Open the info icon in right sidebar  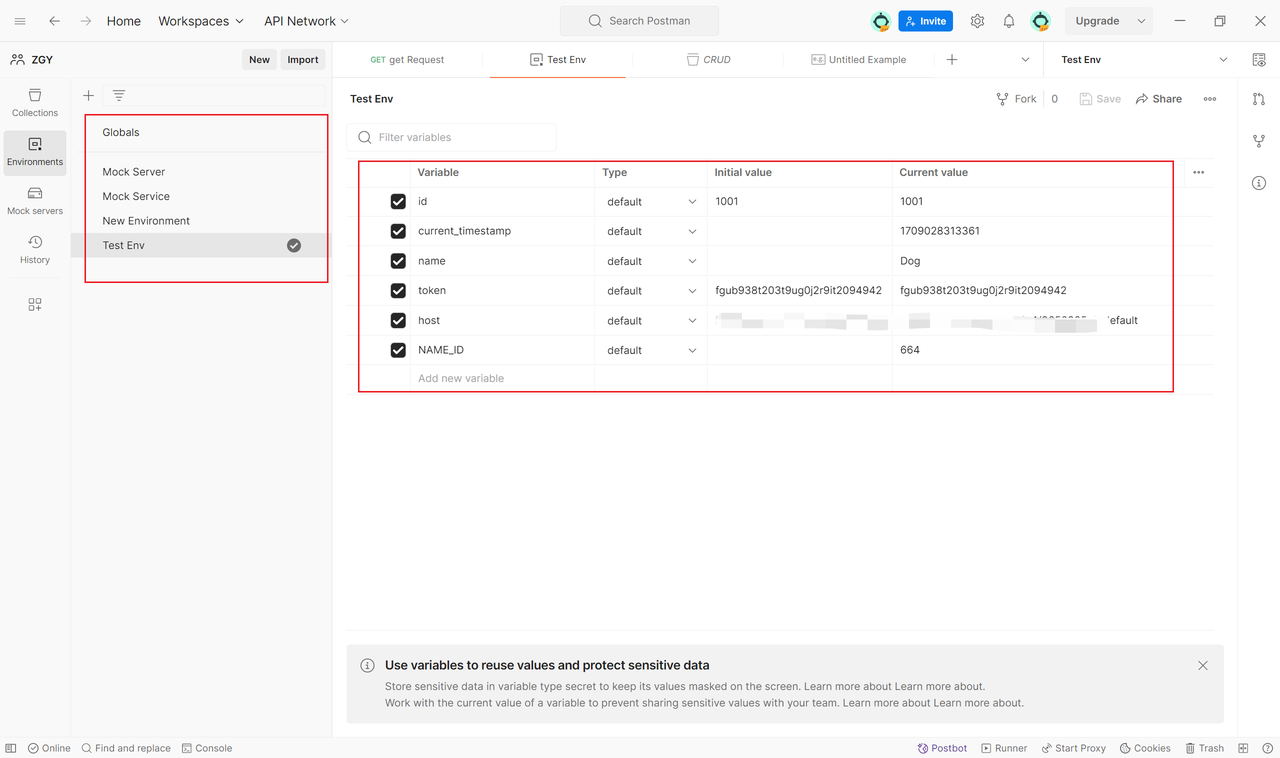1259,183
